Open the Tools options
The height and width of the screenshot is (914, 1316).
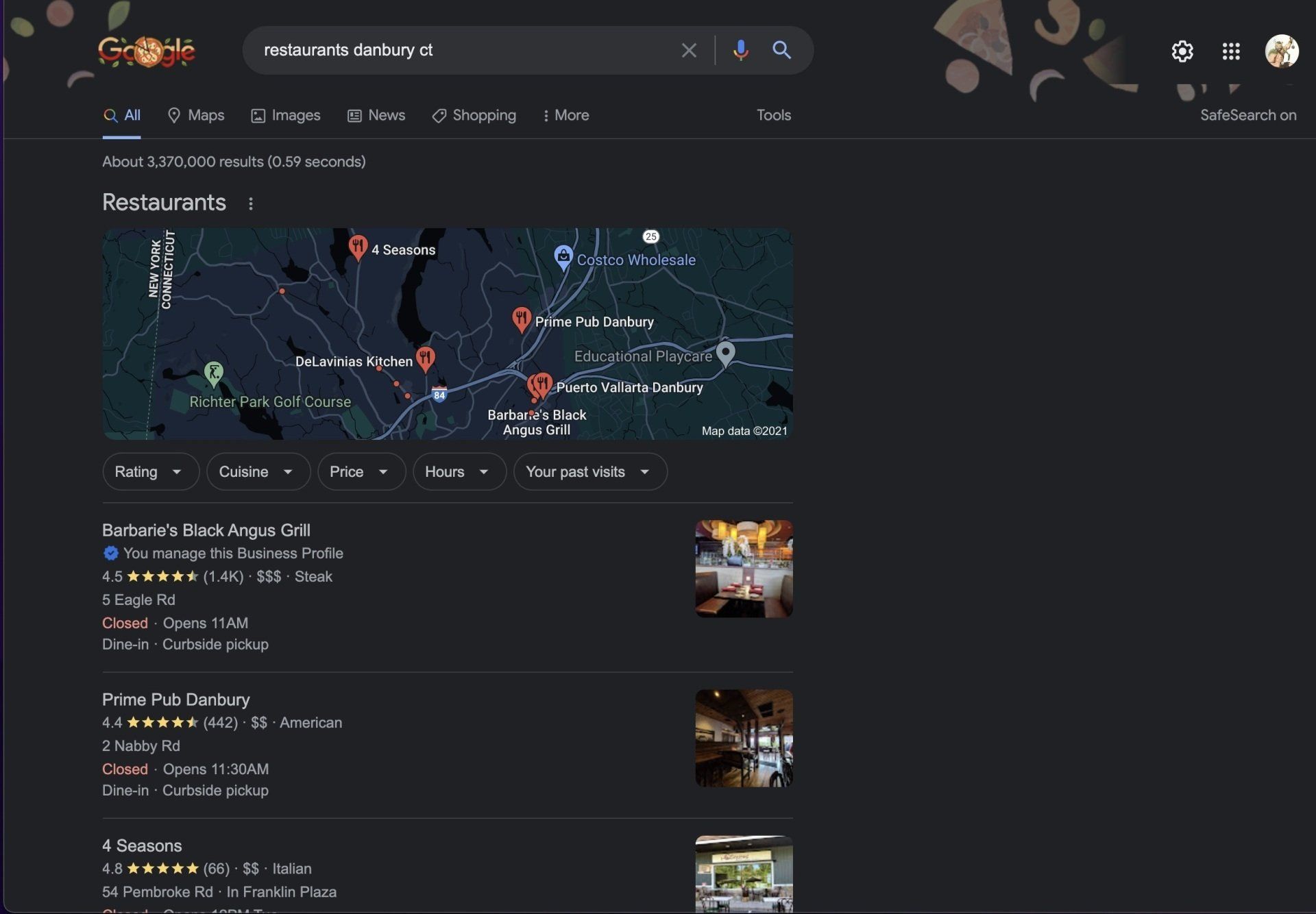774,115
